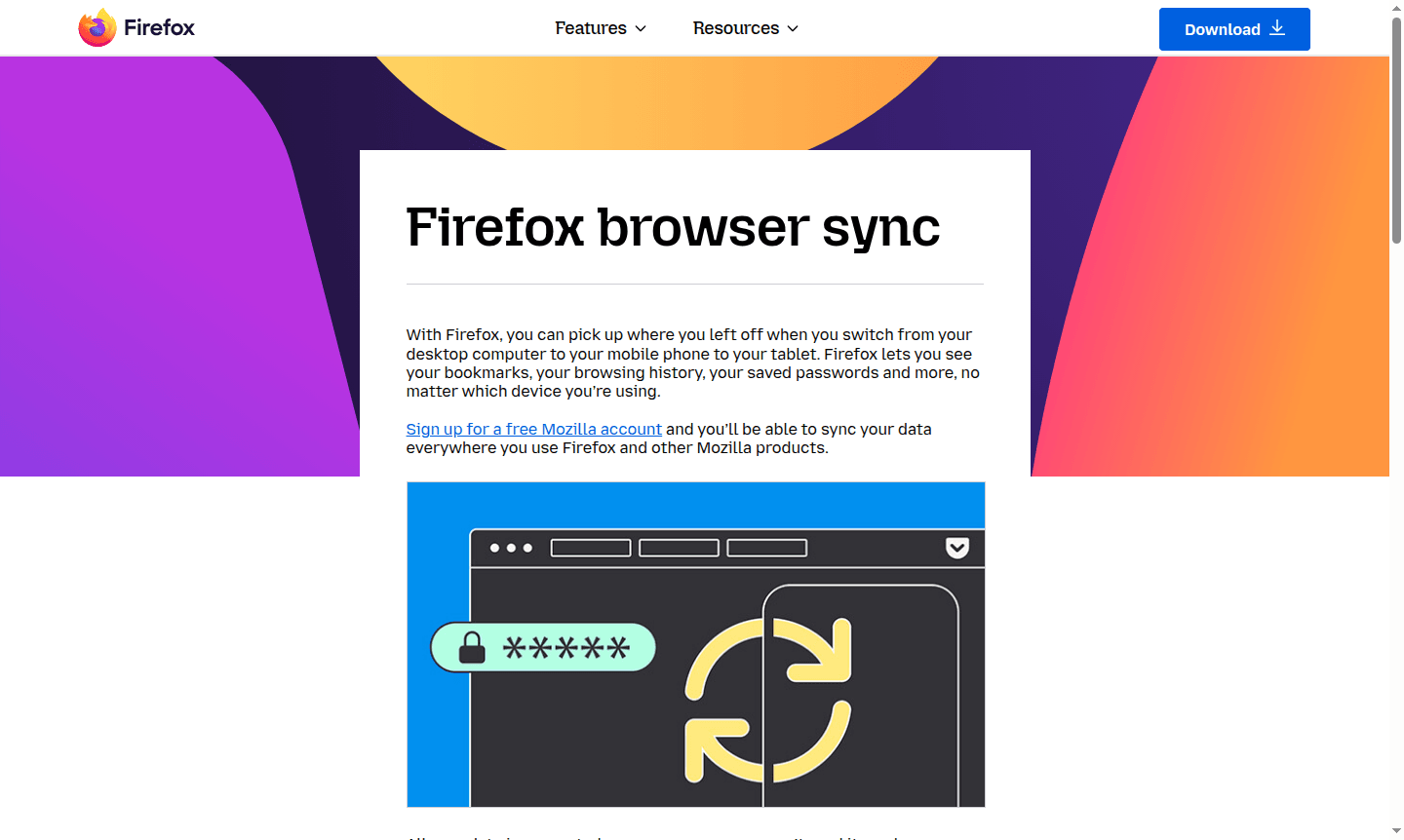Expand the chevron beside Resources
1404x840 pixels.
pyautogui.click(x=793, y=28)
